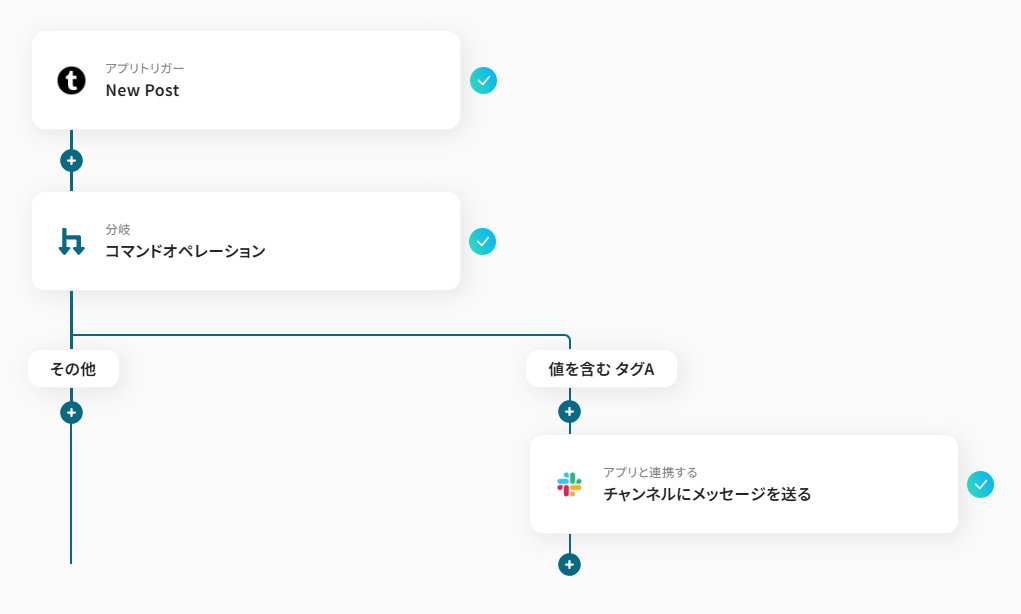Select the 値を含む タグA branch label
The width and height of the screenshot is (1021, 614).
pos(601,369)
